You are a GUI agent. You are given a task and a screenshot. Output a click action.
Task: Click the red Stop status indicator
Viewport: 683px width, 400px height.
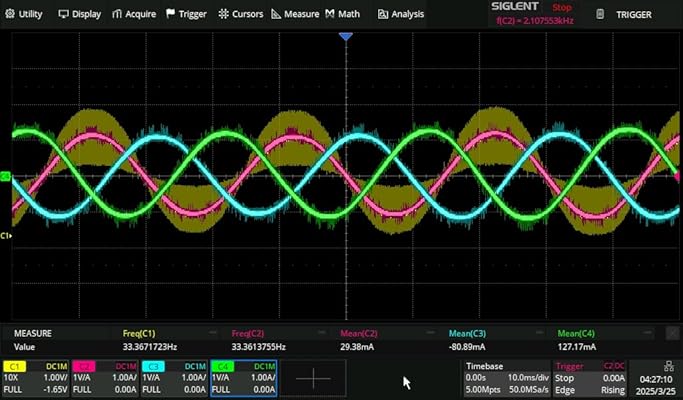(562, 7)
